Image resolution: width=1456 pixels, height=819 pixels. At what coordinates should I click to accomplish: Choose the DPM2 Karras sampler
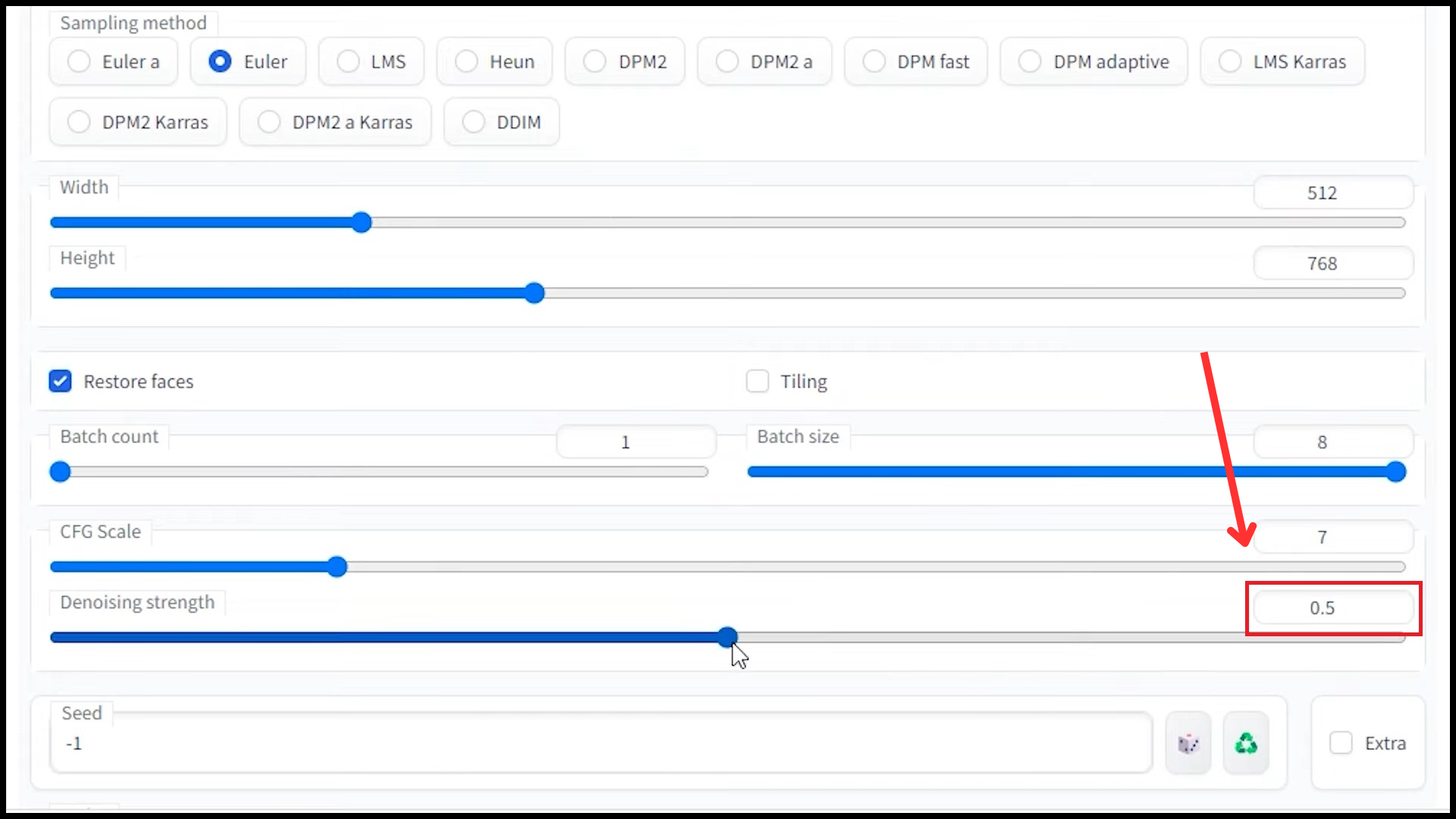tap(79, 122)
